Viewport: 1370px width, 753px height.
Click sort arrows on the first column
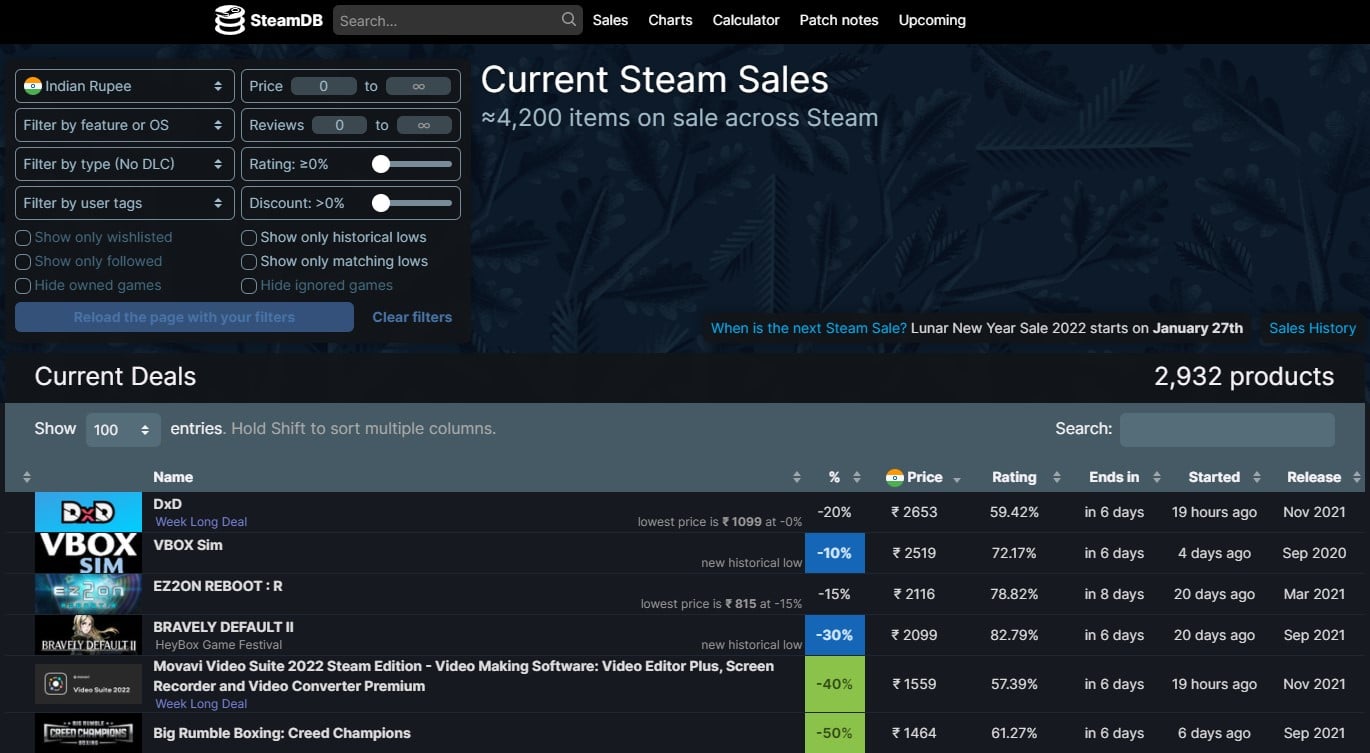[26, 478]
